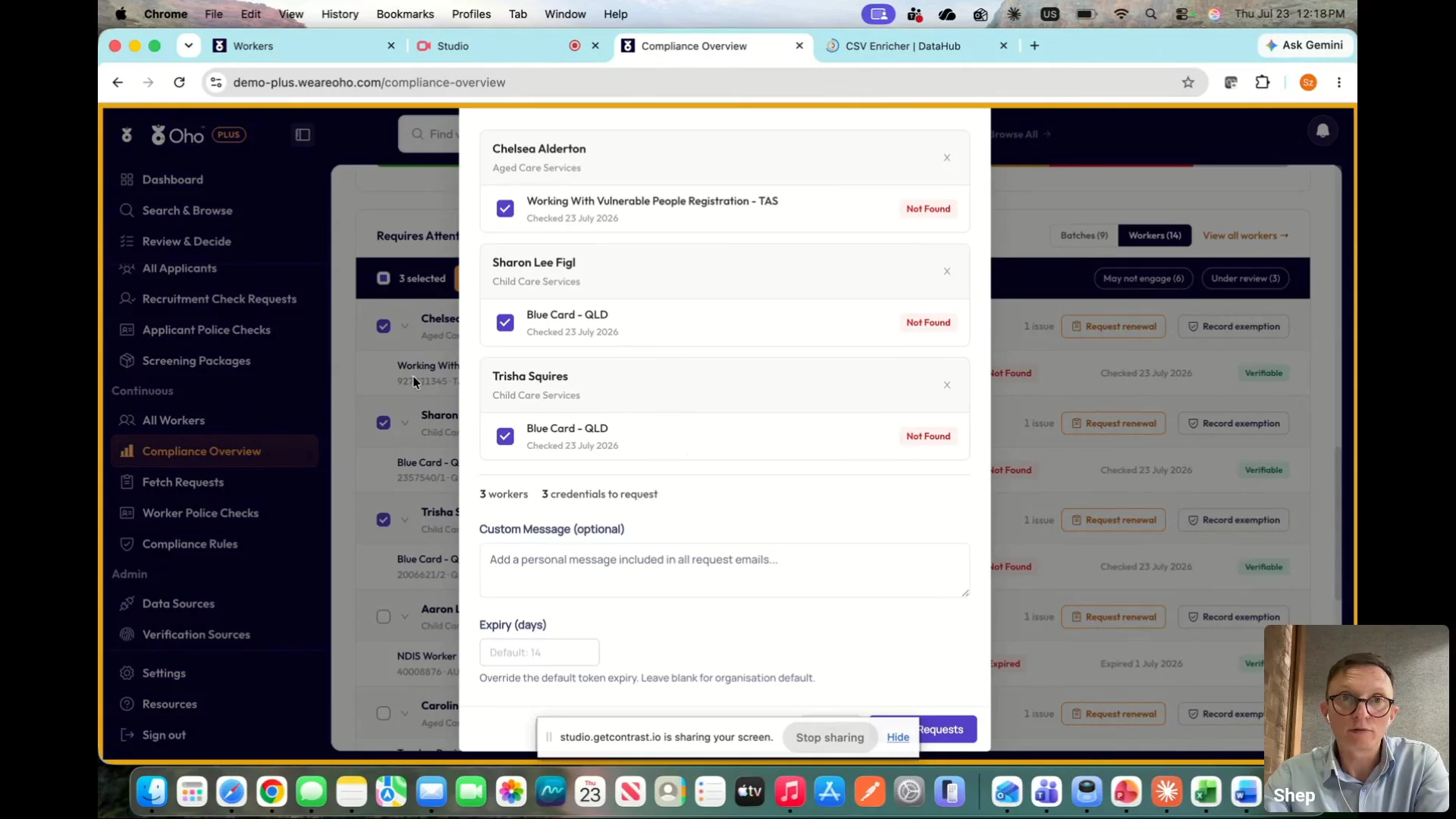Filter by Under review (3)

click(x=1245, y=278)
